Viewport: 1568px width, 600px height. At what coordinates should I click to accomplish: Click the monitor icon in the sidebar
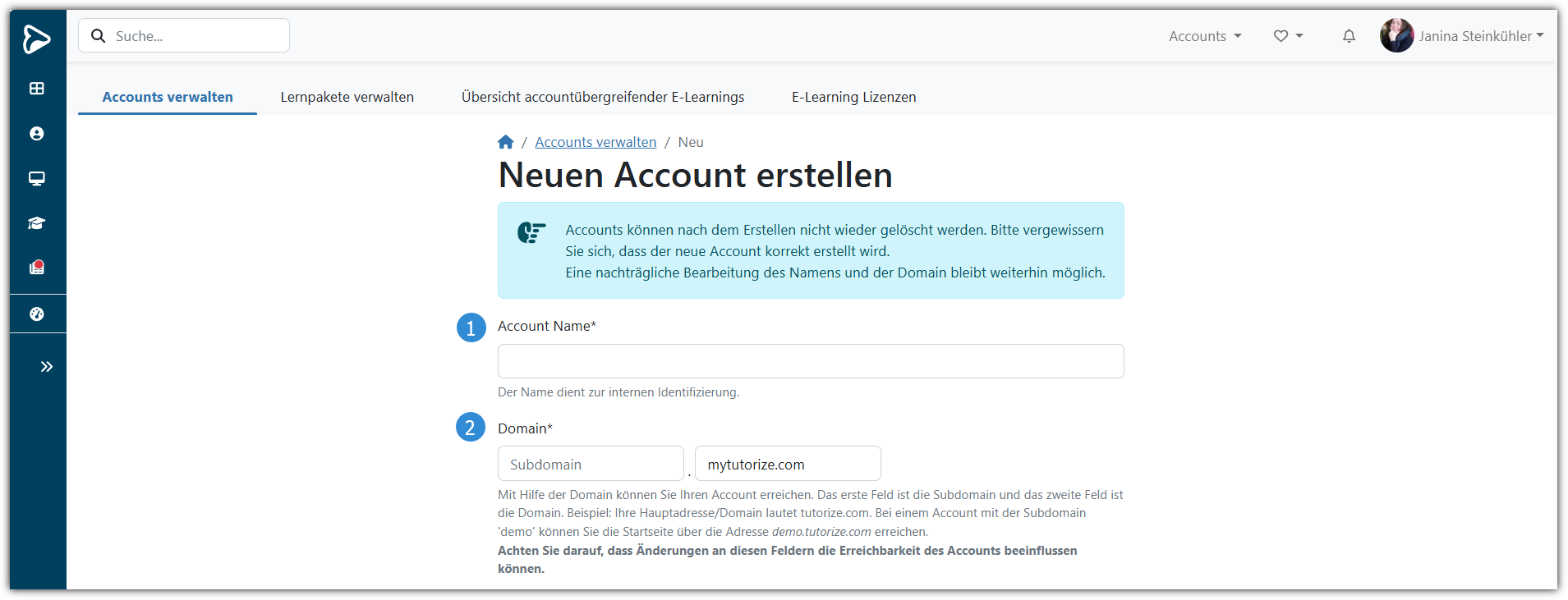37,179
